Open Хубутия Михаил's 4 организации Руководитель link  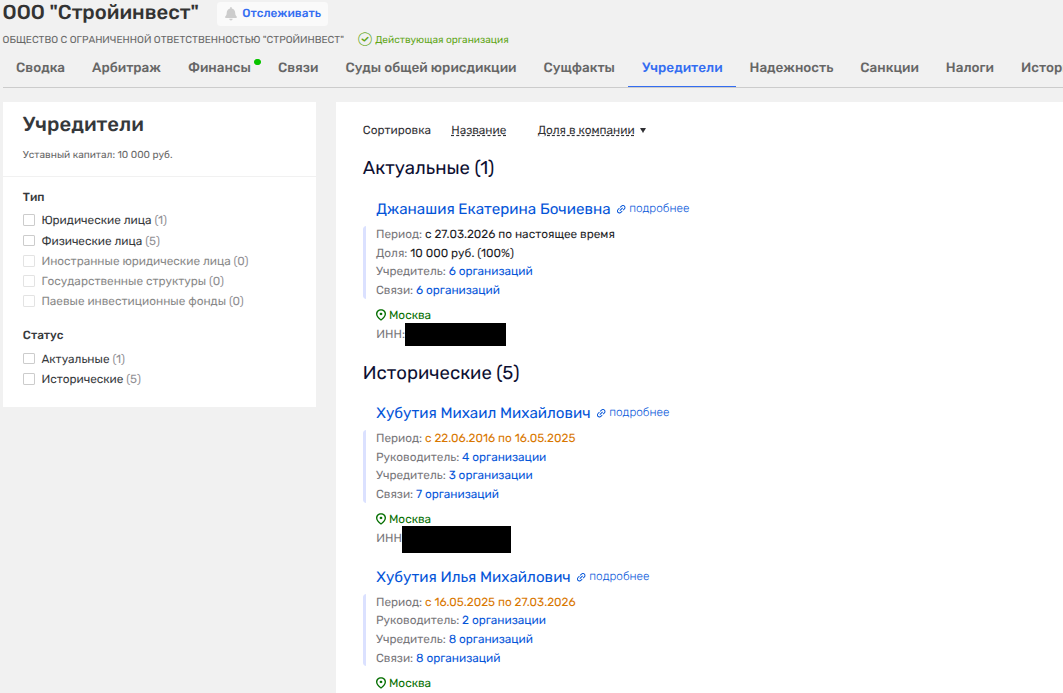click(504, 457)
